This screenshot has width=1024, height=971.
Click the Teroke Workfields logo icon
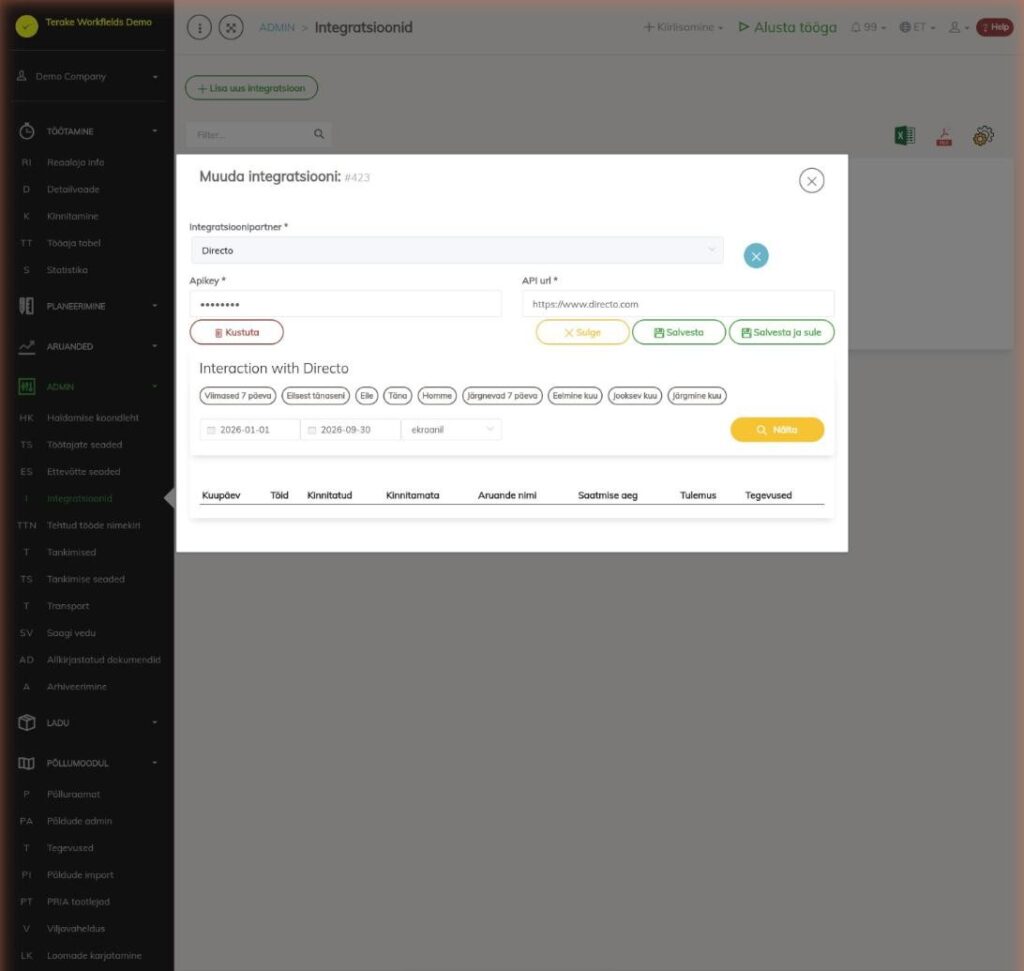27,26
